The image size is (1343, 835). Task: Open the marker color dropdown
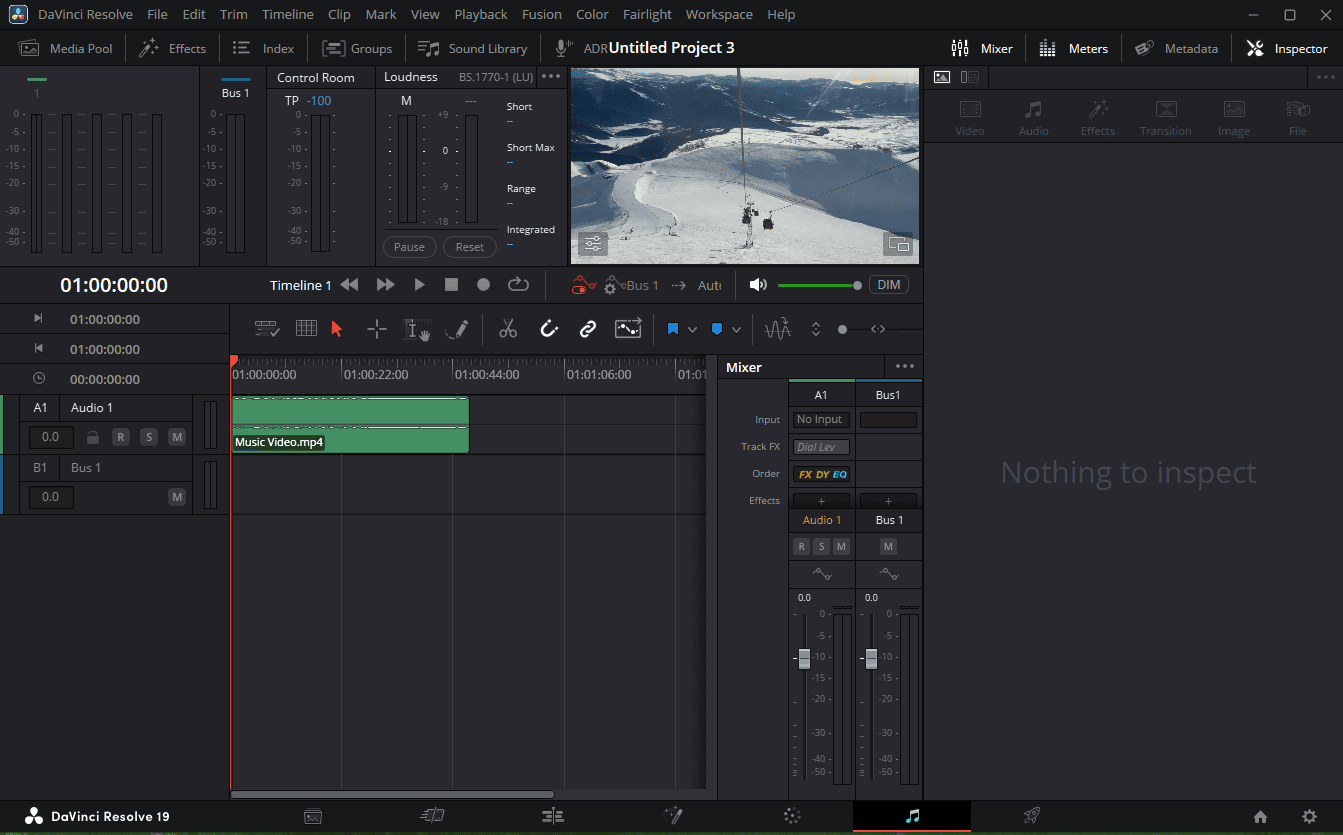pos(735,328)
